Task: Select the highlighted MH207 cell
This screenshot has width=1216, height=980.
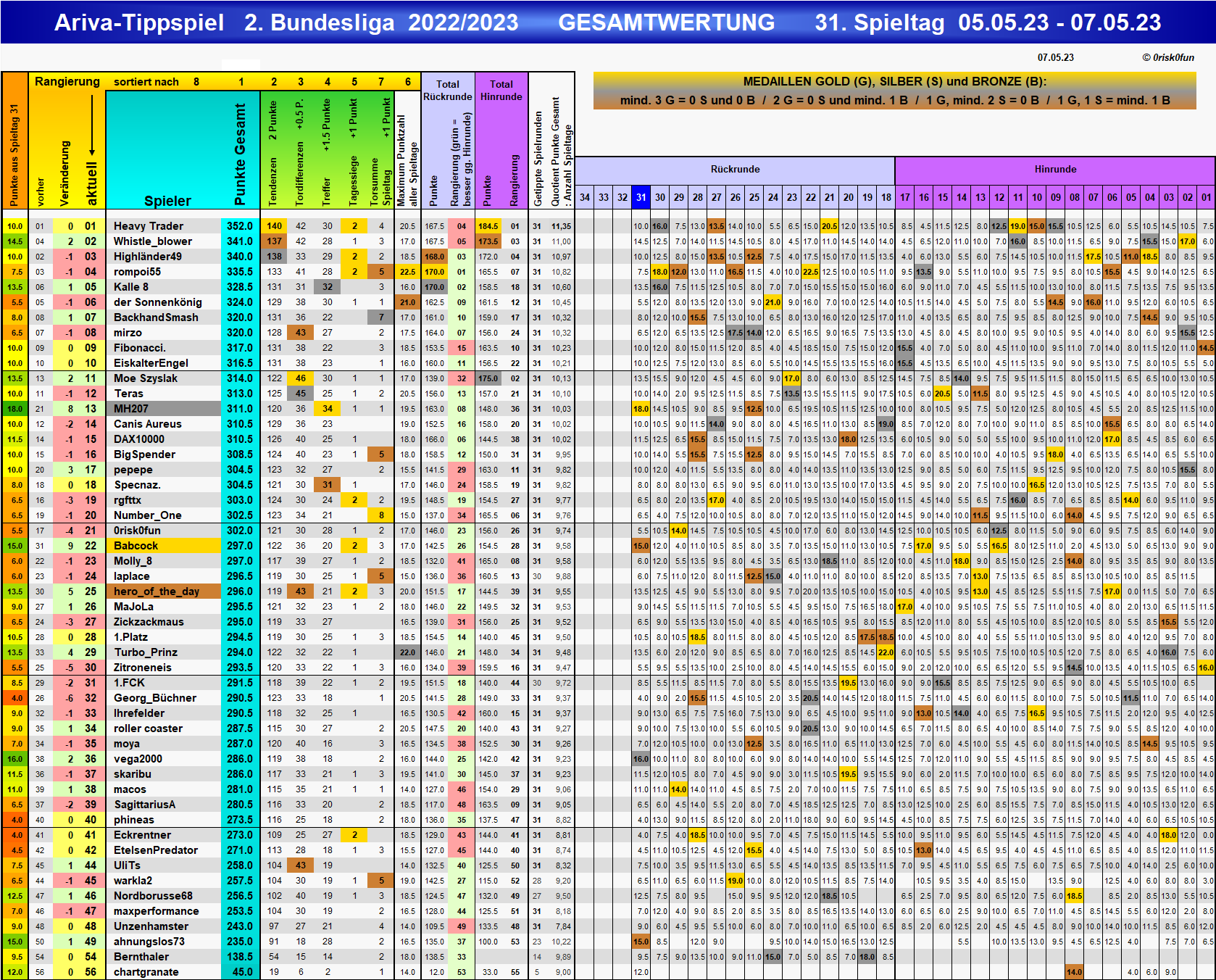Action: [163, 409]
